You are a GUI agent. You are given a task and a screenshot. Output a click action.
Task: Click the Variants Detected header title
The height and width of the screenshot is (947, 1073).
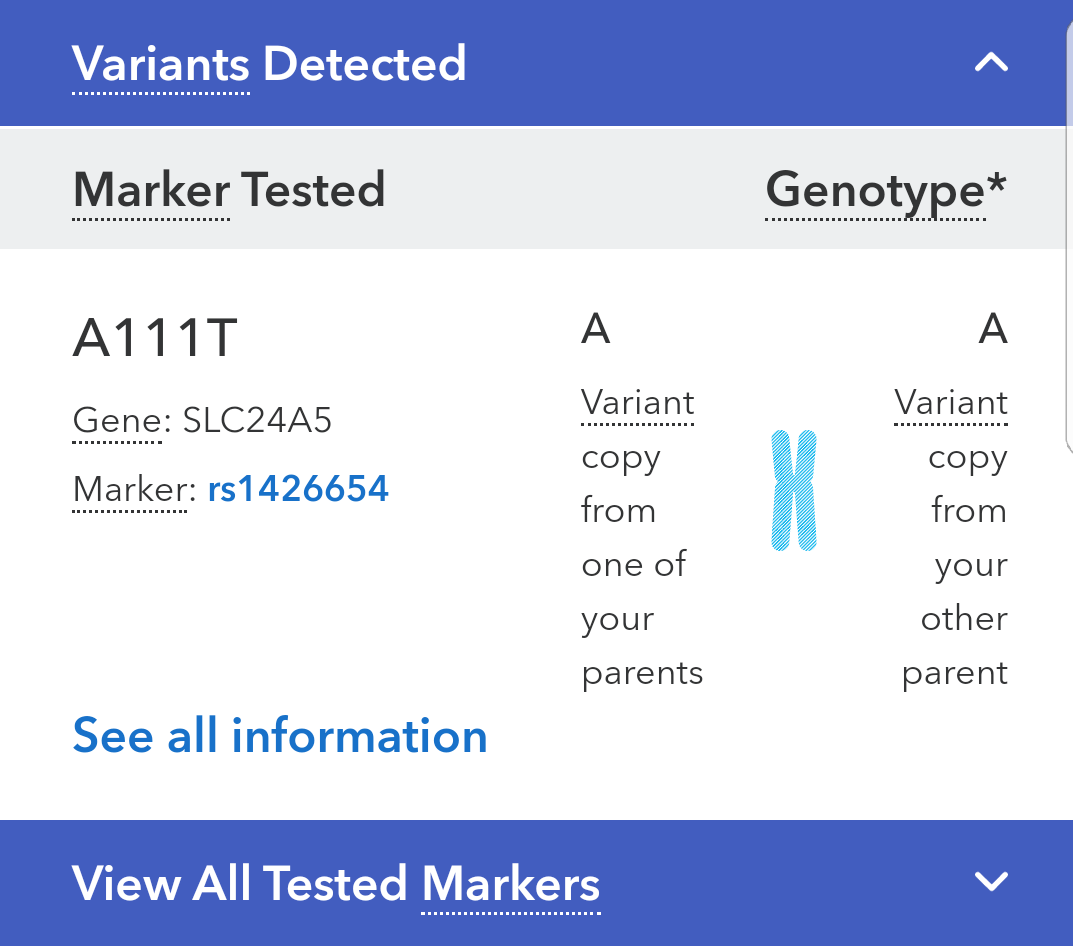[269, 64]
